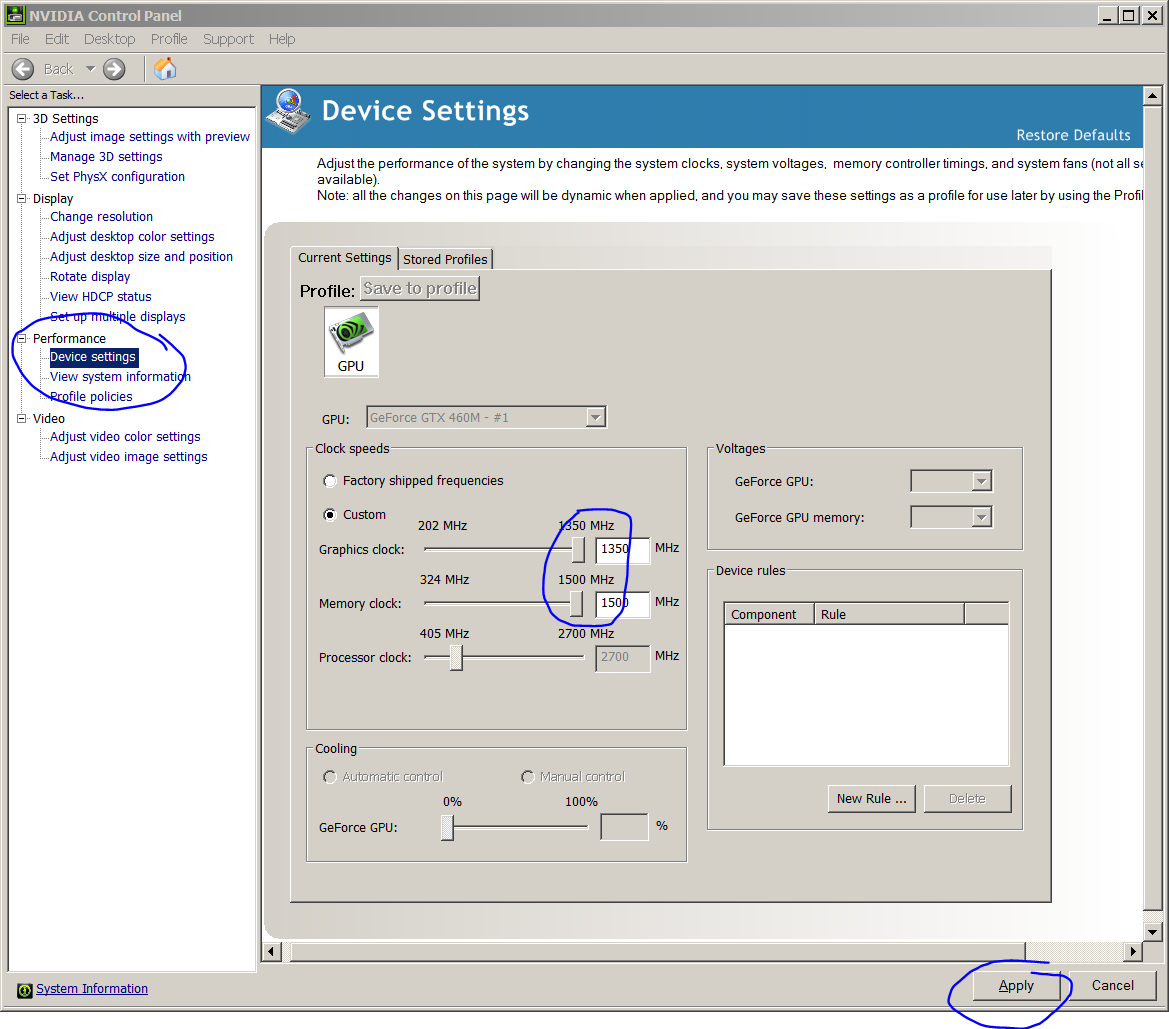1169x1029 pixels.
Task: Select Factory shipped frequencies option
Action: (x=330, y=481)
